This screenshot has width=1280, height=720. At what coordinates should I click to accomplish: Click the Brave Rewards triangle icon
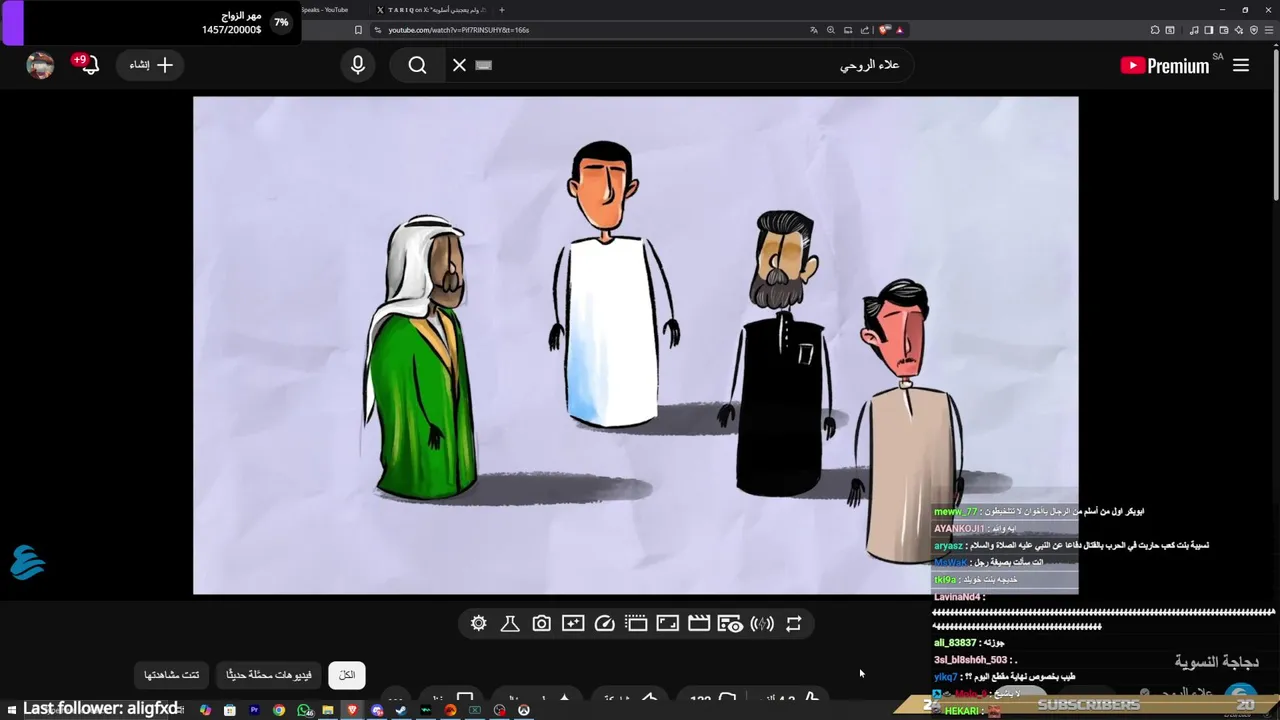tap(900, 30)
